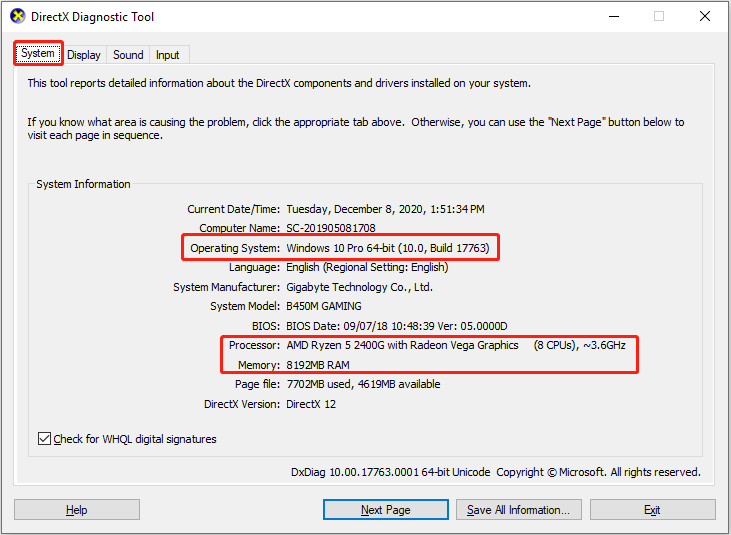
Task: Click computer name 'SC-201905081708'
Action: (x=331, y=228)
